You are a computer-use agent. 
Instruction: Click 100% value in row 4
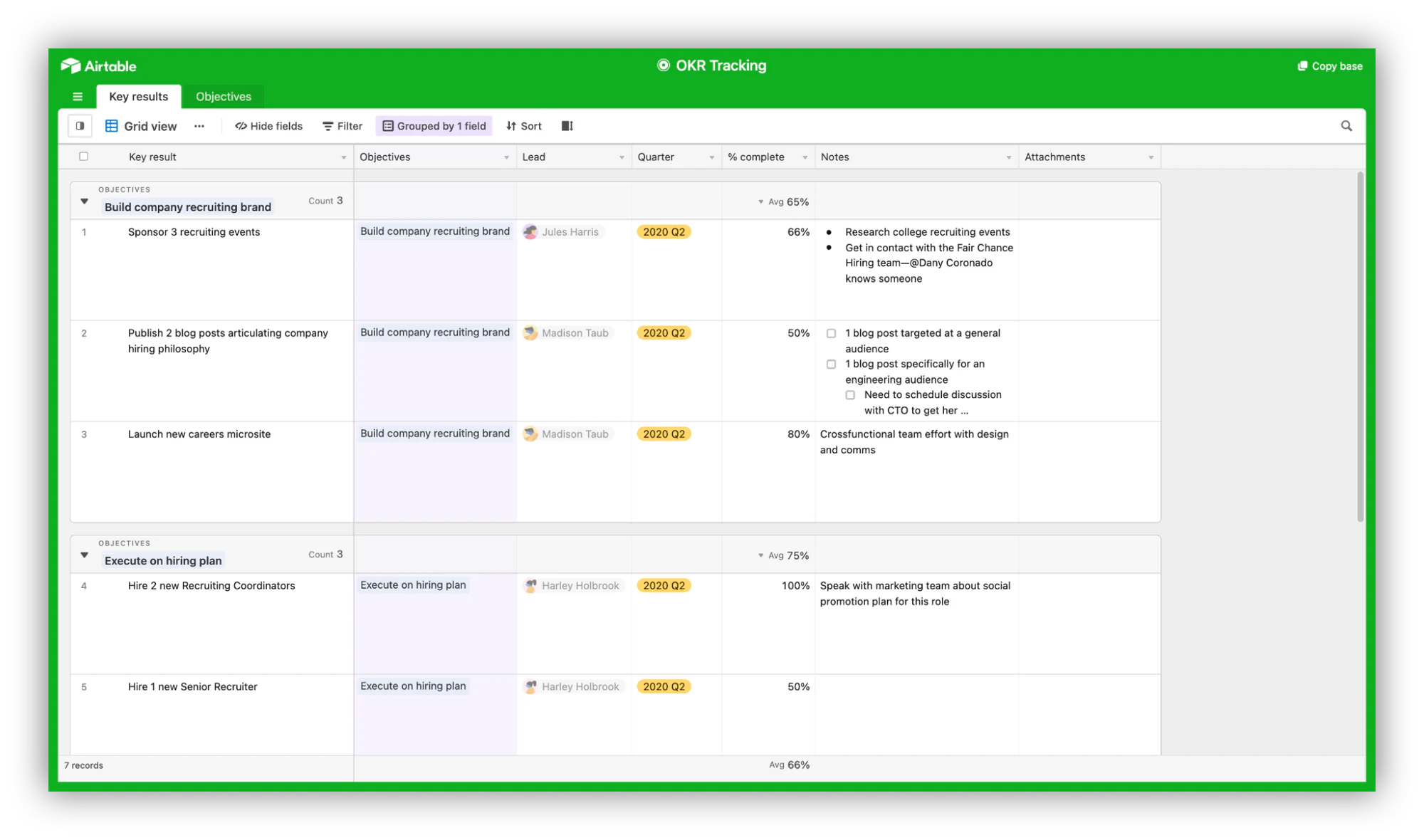(795, 586)
